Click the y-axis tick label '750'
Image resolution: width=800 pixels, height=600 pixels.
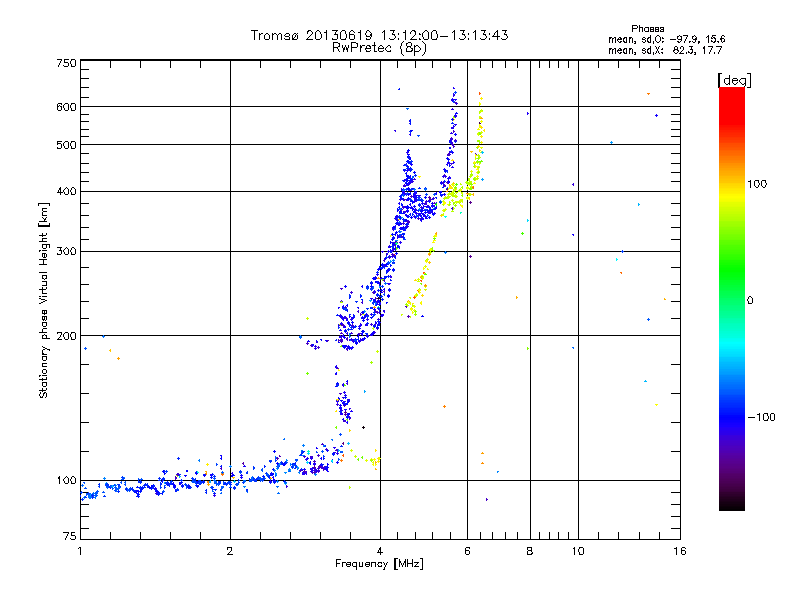point(66,63)
